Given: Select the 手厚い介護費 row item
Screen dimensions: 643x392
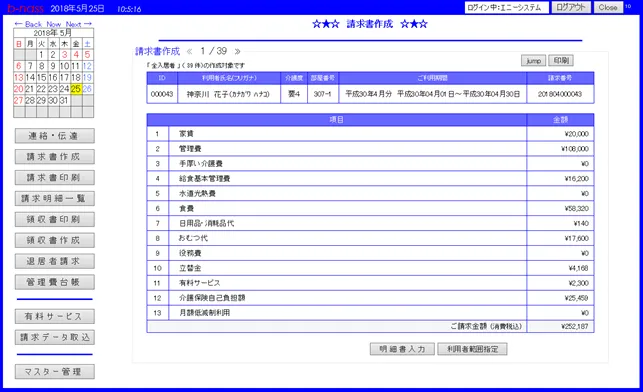Looking at the screenshot, I should [348, 164].
